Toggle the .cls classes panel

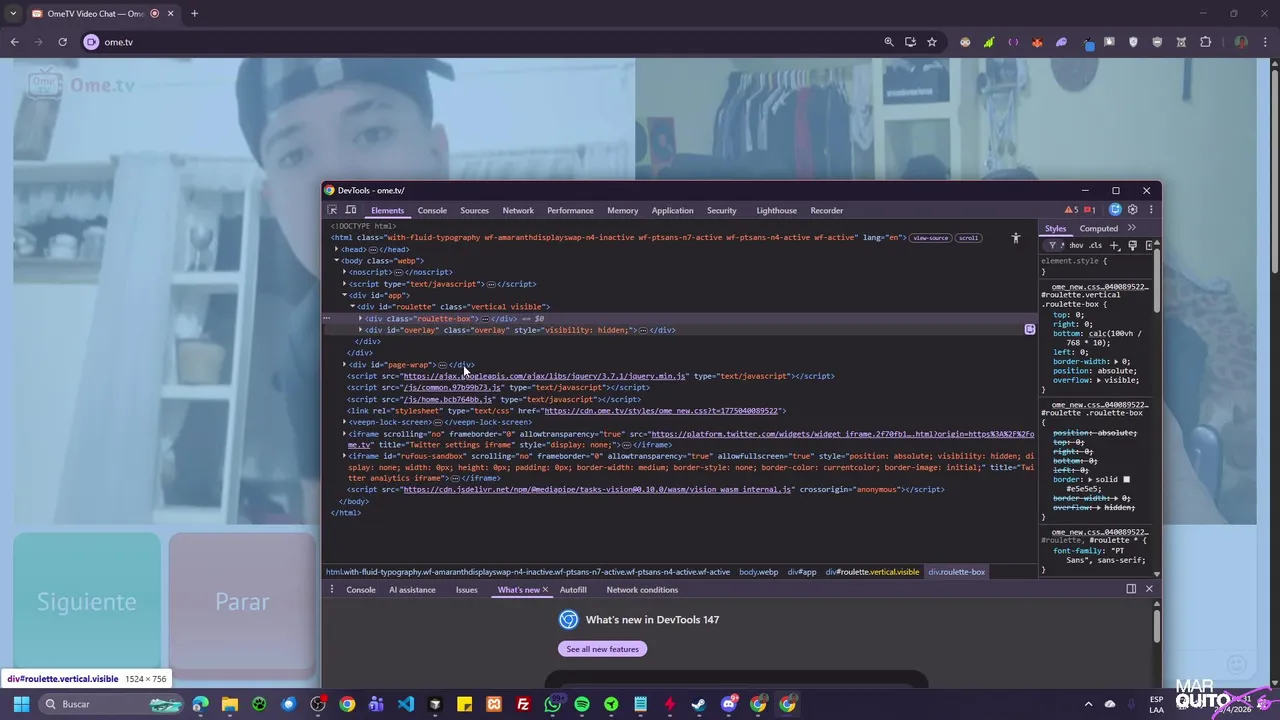[1096, 245]
